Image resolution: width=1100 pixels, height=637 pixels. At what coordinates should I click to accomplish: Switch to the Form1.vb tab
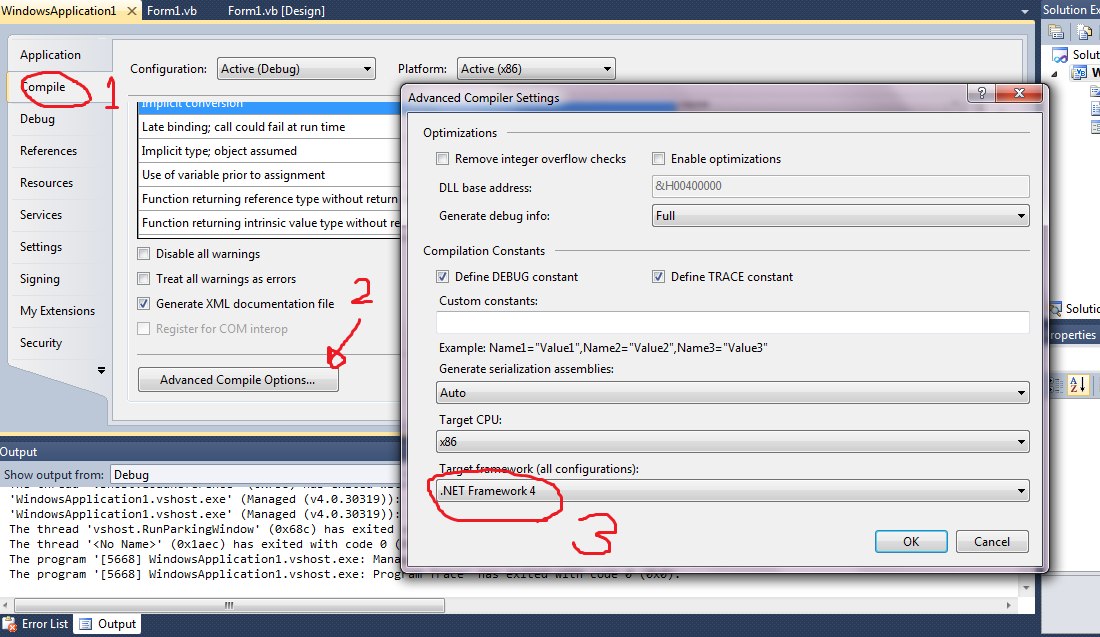[172, 11]
